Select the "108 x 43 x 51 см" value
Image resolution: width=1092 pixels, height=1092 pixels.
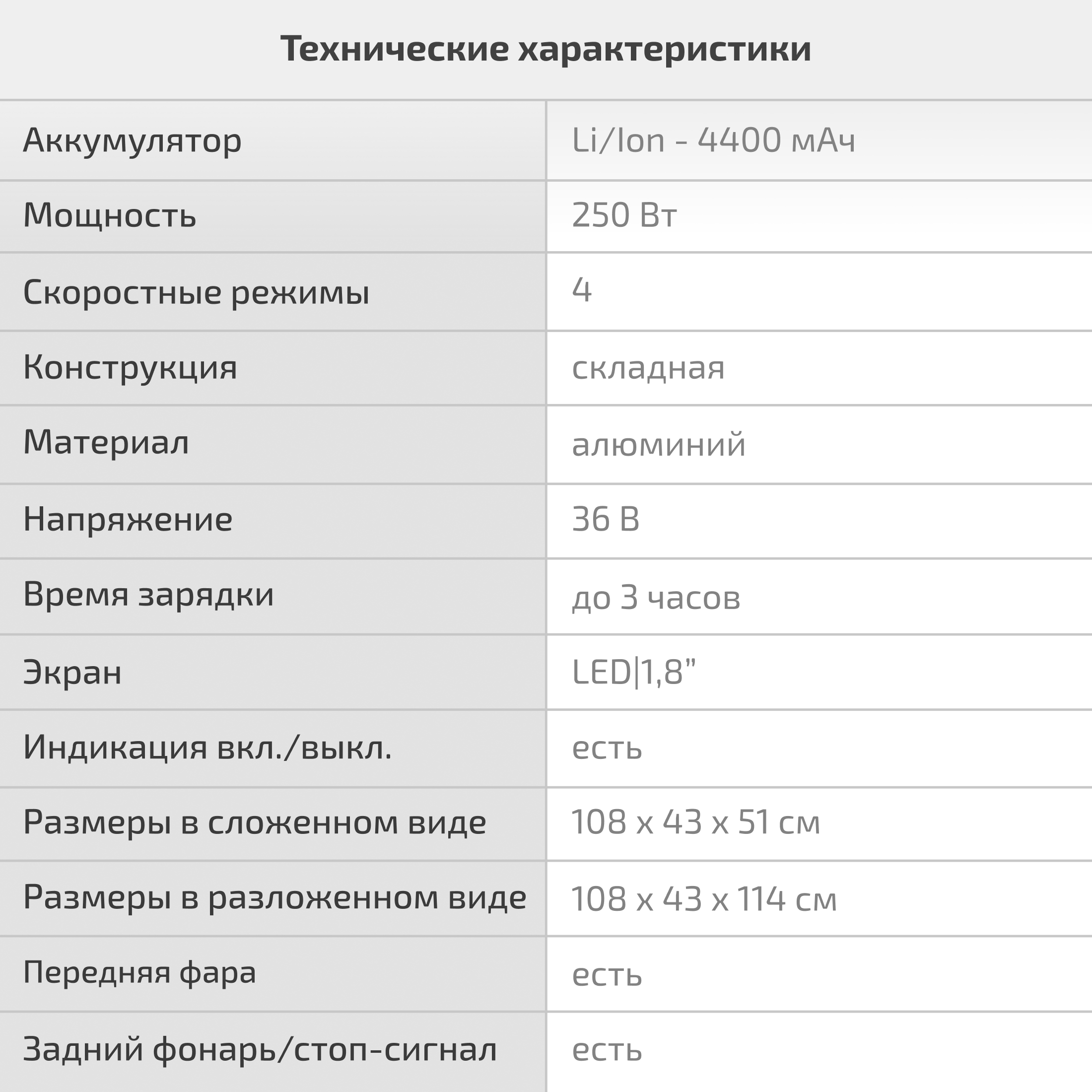click(x=695, y=822)
